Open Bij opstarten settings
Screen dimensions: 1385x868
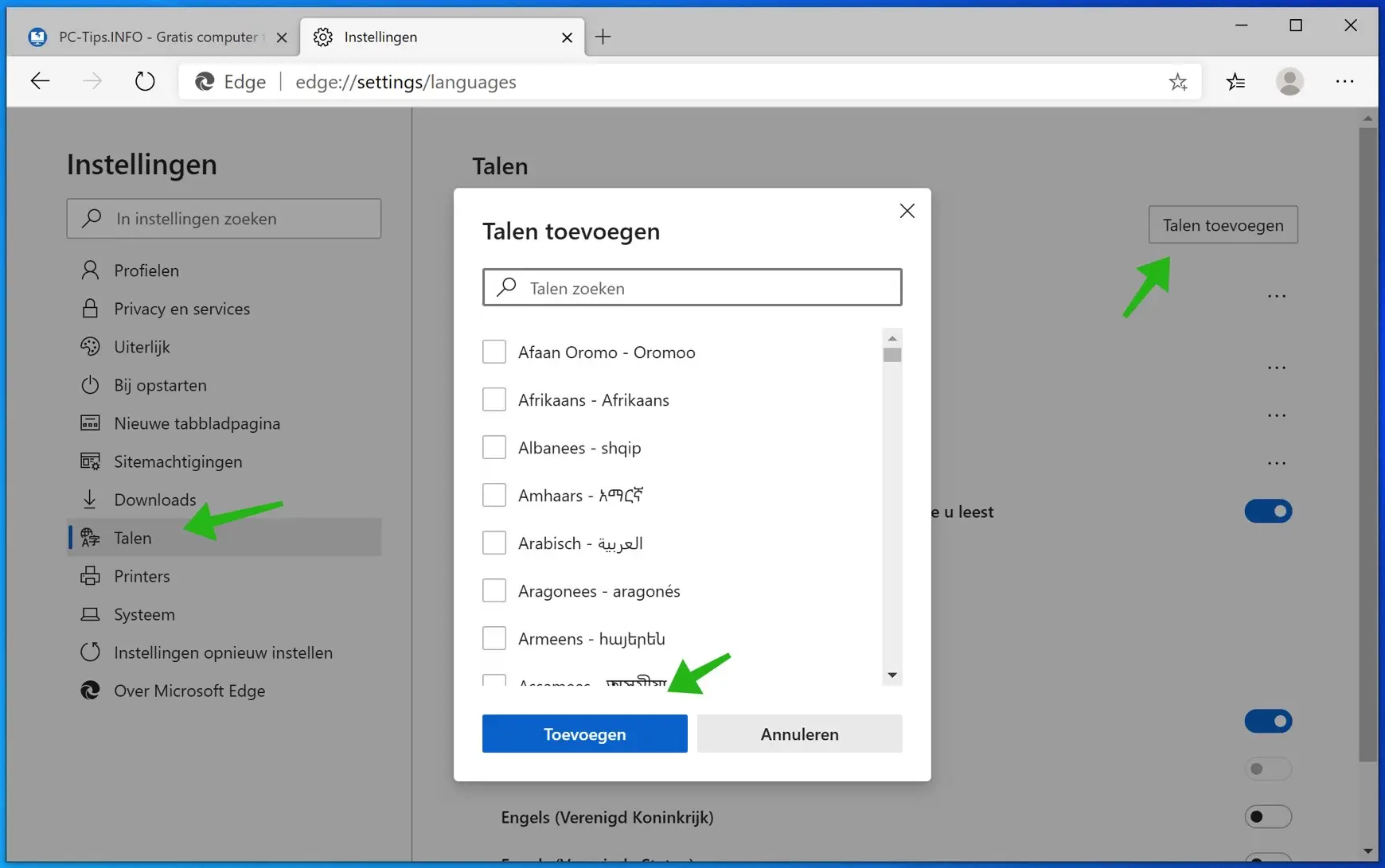click(x=224, y=385)
